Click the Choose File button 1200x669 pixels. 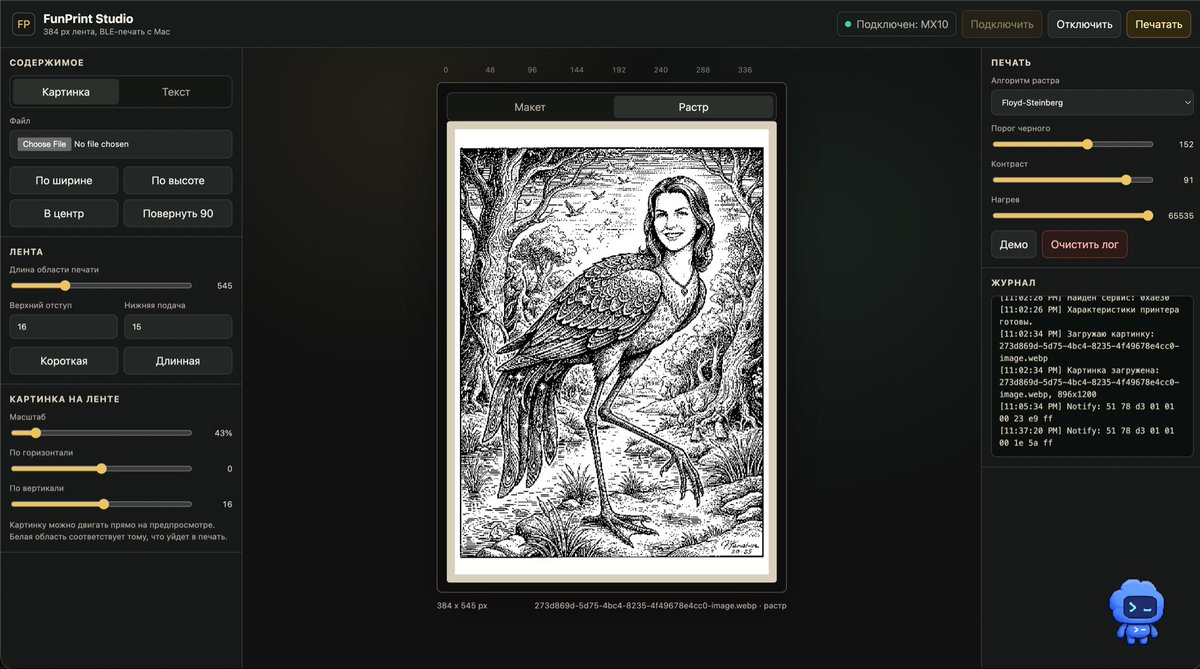pyautogui.click(x=44, y=144)
